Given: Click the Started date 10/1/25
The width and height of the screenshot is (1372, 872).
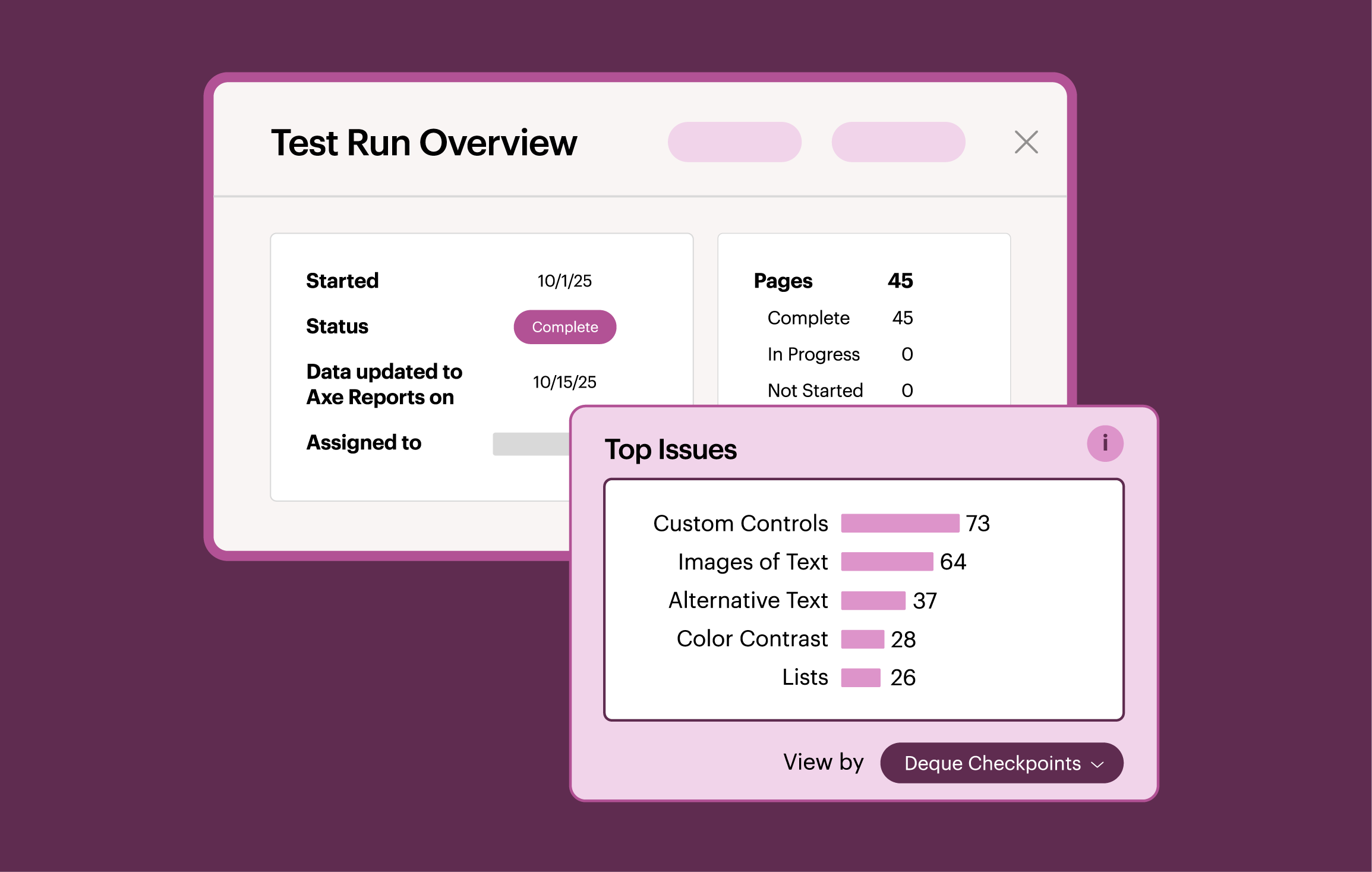Looking at the screenshot, I should (x=563, y=281).
